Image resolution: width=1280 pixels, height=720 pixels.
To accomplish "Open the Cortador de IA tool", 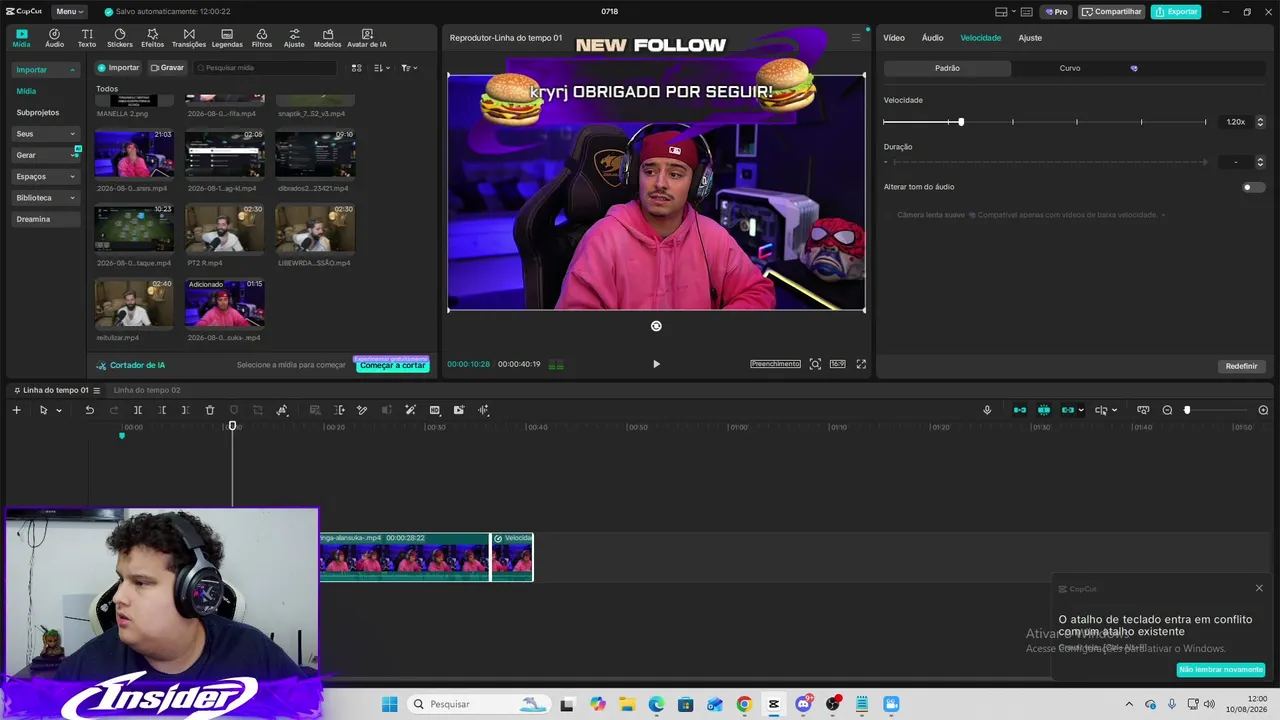I will coord(130,365).
